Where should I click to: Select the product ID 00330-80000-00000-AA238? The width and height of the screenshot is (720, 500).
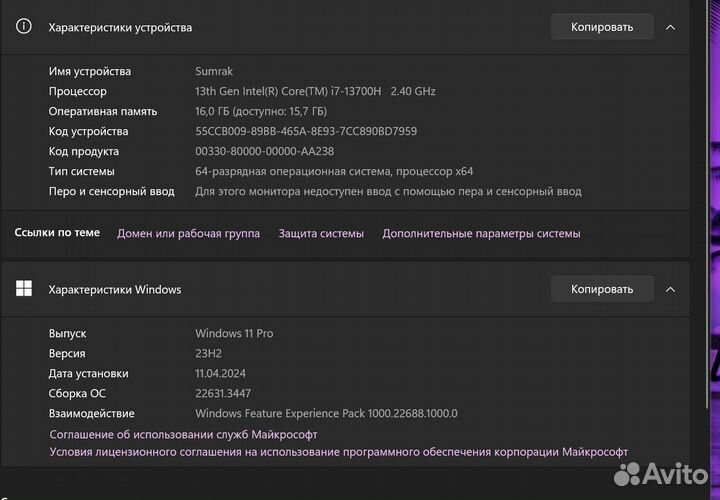(264, 151)
